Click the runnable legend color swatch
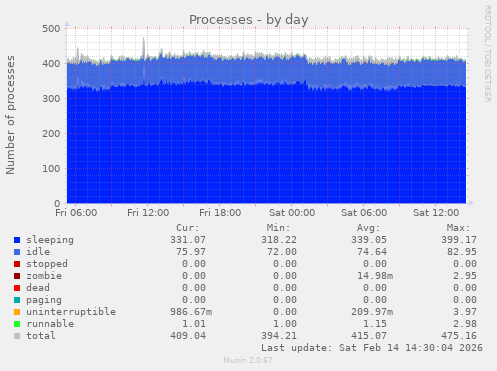The image size is (497, 371). (17, 324)
